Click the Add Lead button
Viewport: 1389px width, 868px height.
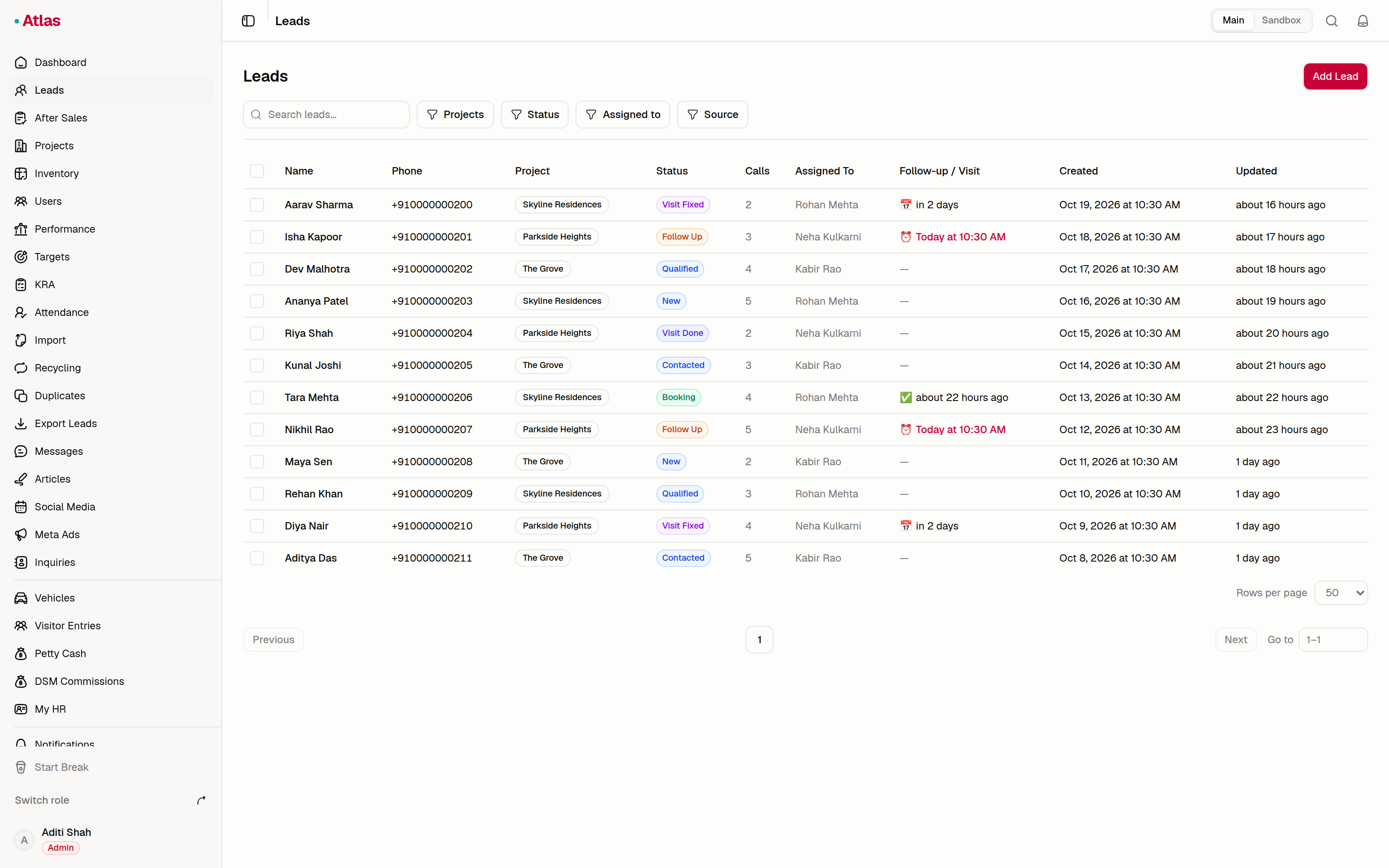tap(1335, 76)
